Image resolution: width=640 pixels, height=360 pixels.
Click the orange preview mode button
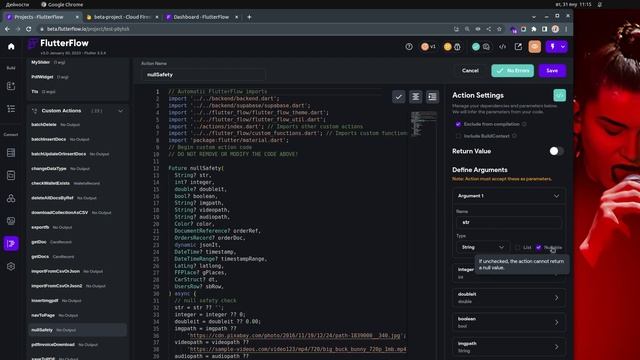[535, 47]
